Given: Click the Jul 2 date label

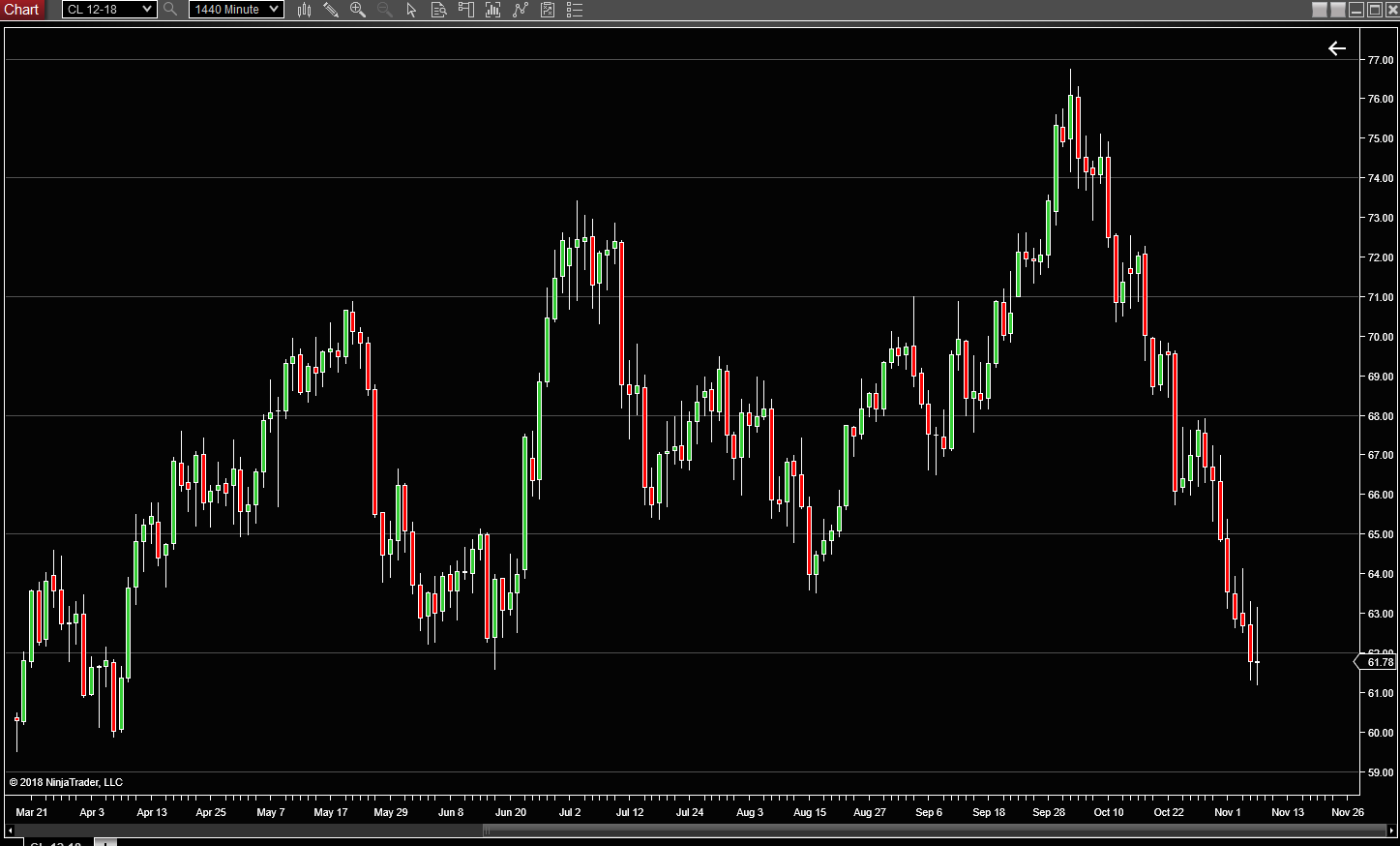Looking at the screenshot, I should 570,812.
